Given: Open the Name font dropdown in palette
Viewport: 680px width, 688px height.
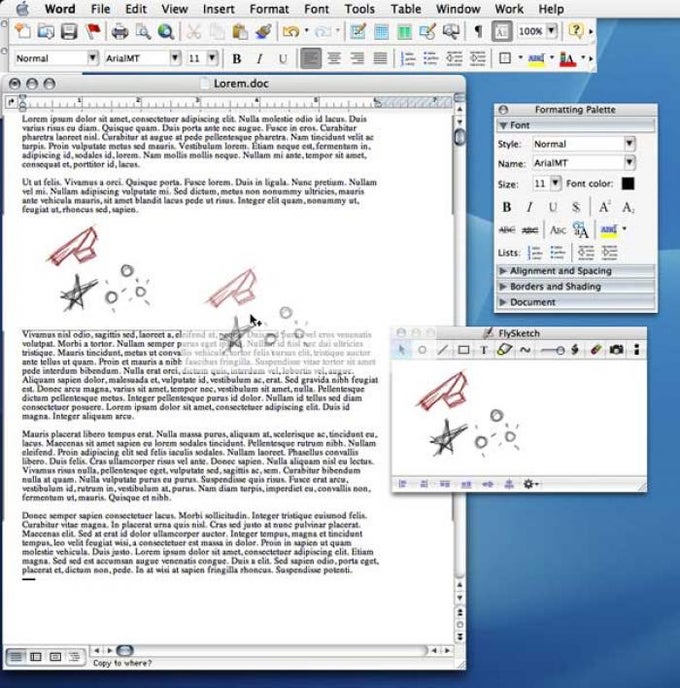Looking at the screenshot, I should [x=630, y=163].
